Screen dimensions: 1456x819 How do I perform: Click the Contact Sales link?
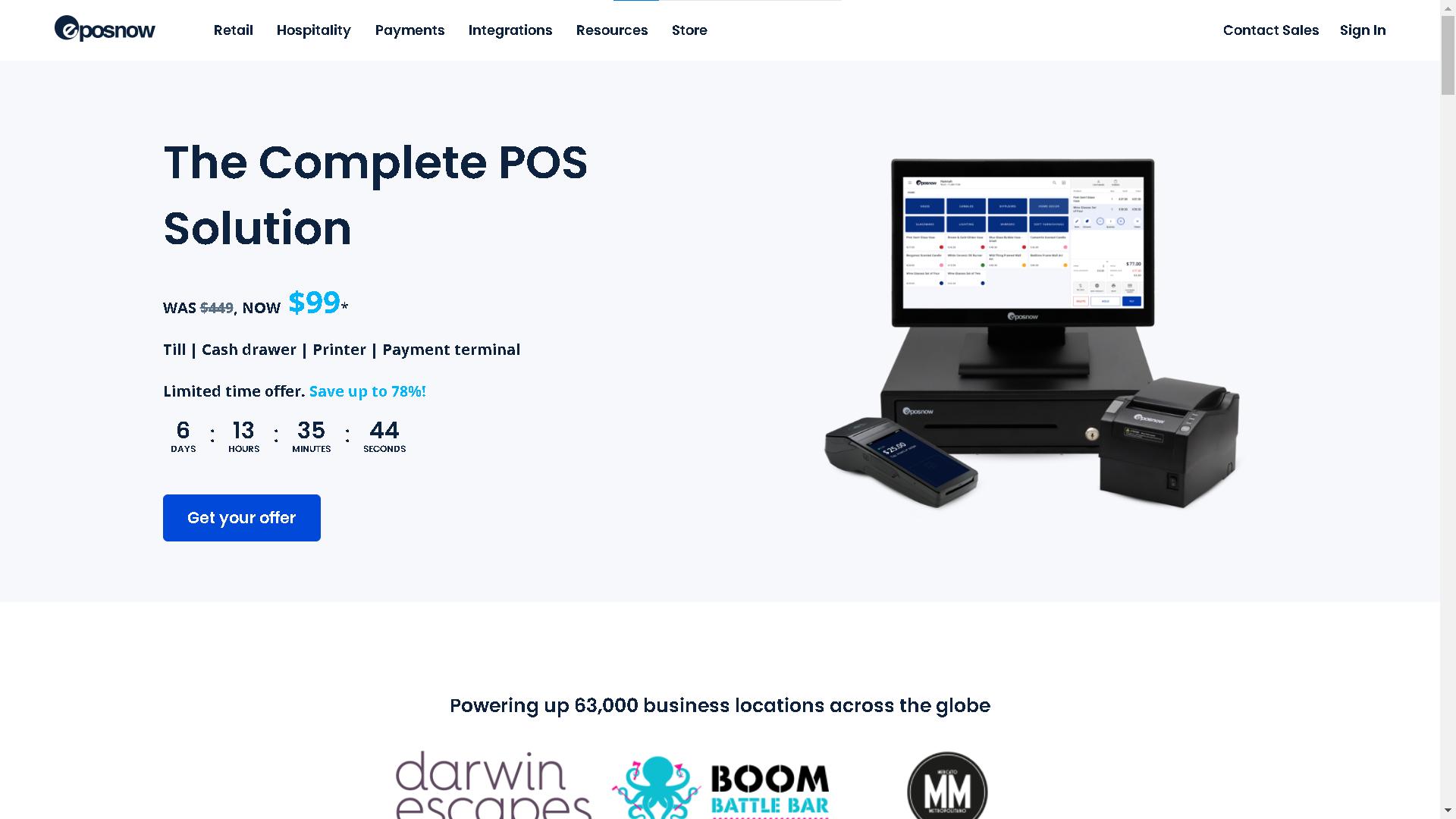1271,30
